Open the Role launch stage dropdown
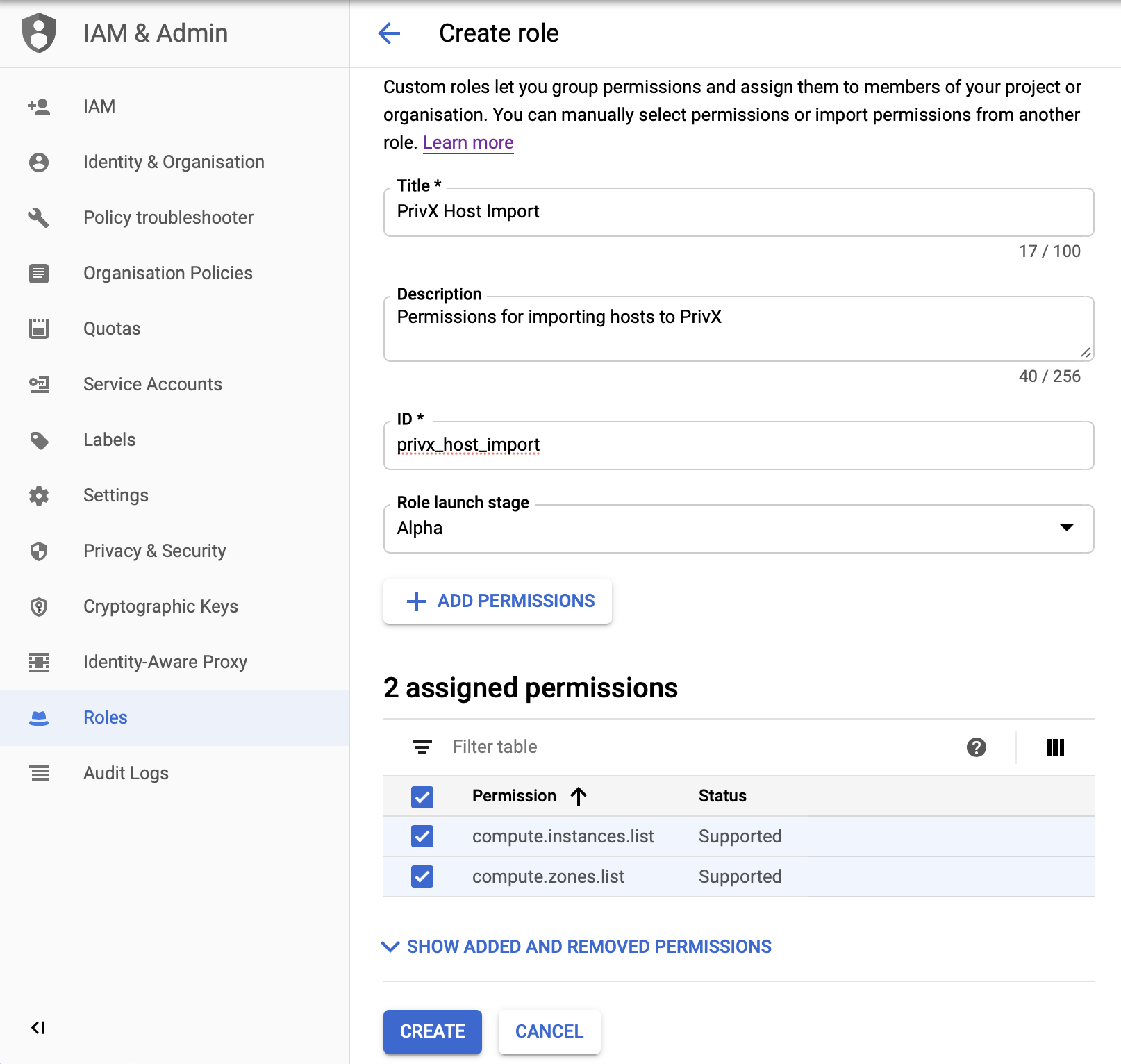 (x=739, y=529)
